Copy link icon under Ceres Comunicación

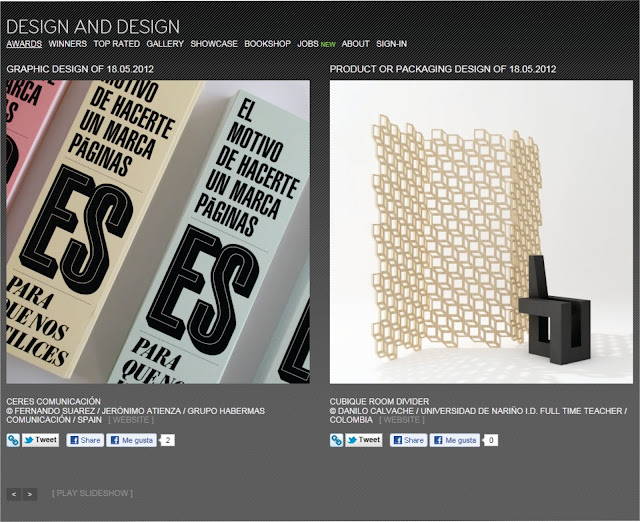coord(13,440)
